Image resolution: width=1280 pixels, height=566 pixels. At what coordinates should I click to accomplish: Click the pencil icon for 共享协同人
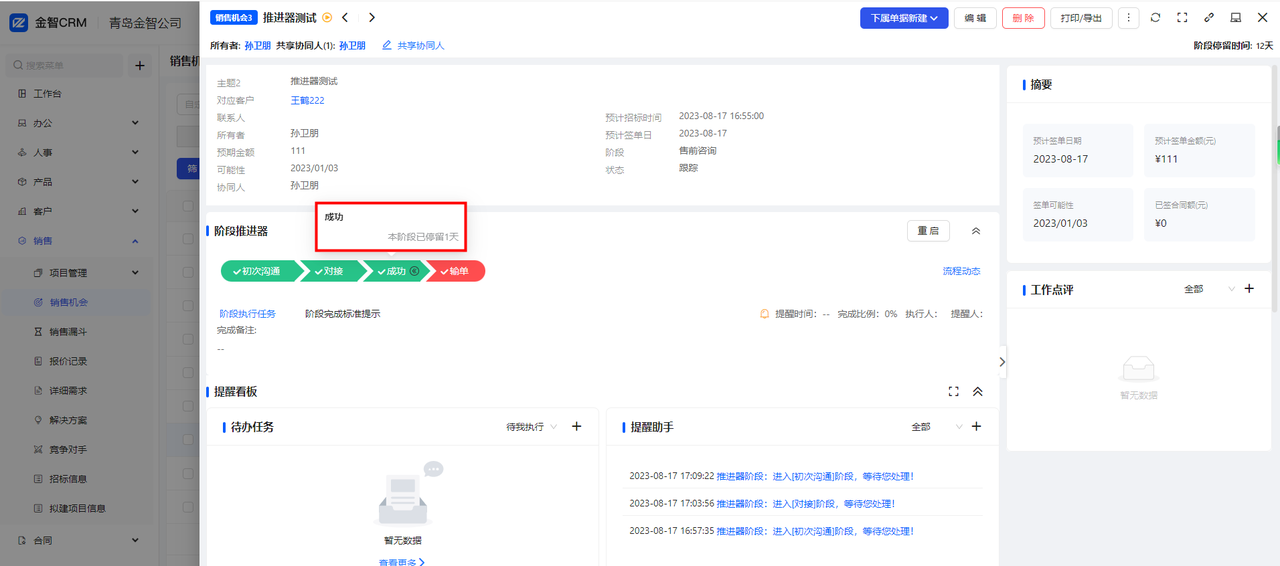pos(387,46)
